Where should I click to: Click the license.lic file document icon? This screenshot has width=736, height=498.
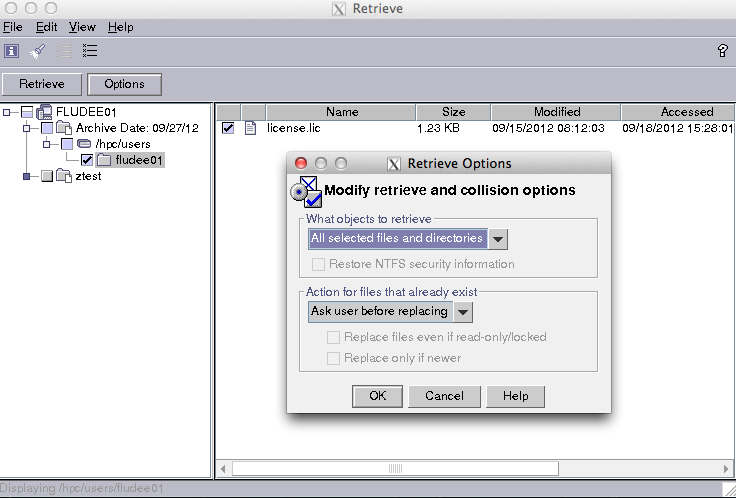click(250, 128)
